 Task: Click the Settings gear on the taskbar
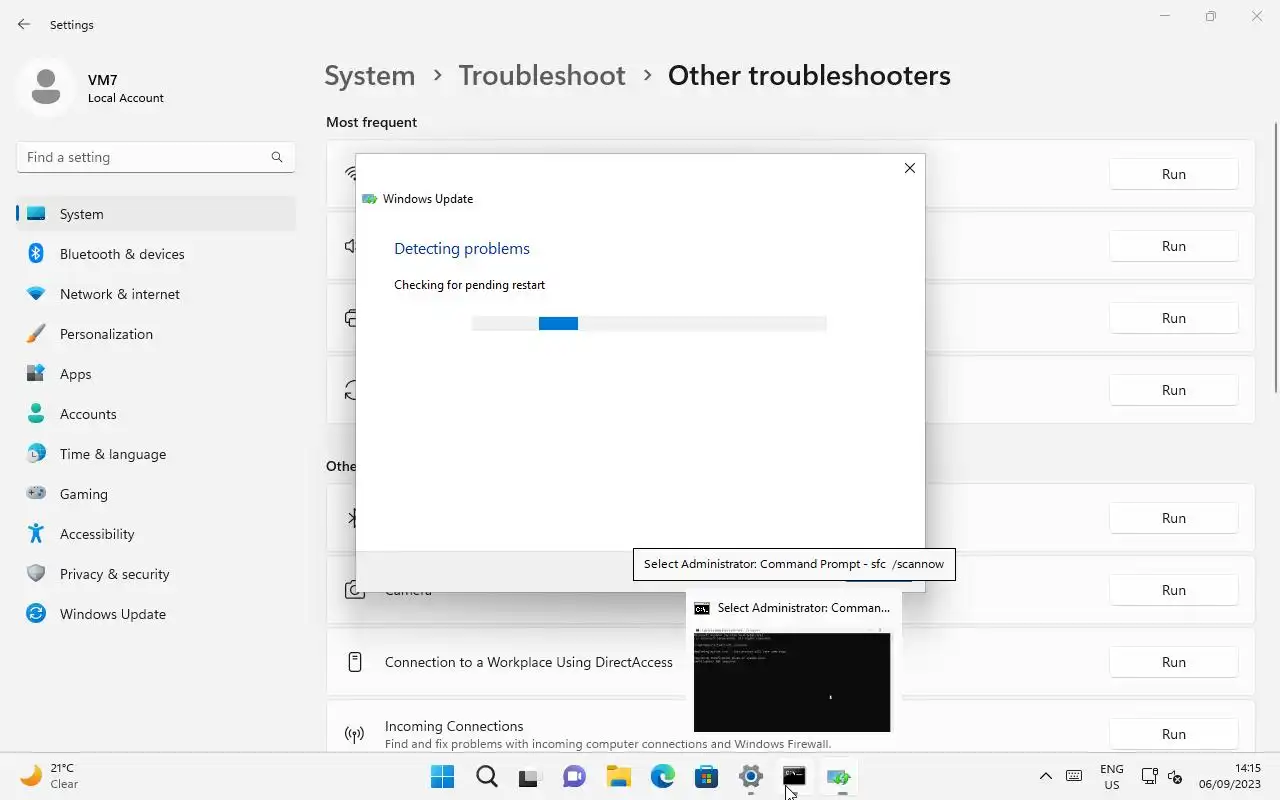tap(750, 776)
